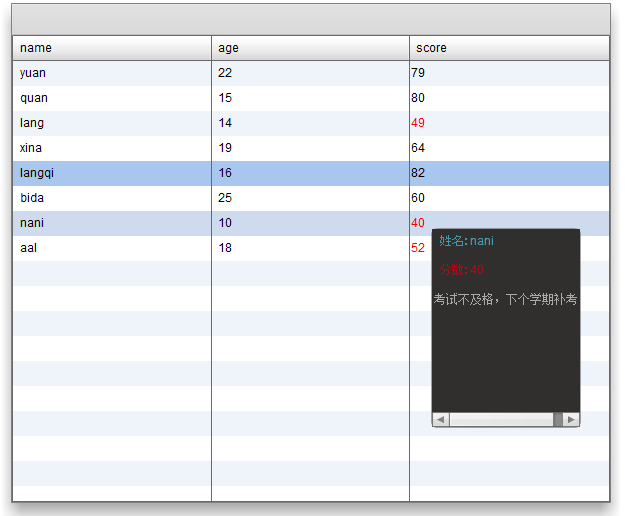This screenshot has width=625, height=516.
Task: Click tooltip text 姓名:nani
Action: pos(466,241)
